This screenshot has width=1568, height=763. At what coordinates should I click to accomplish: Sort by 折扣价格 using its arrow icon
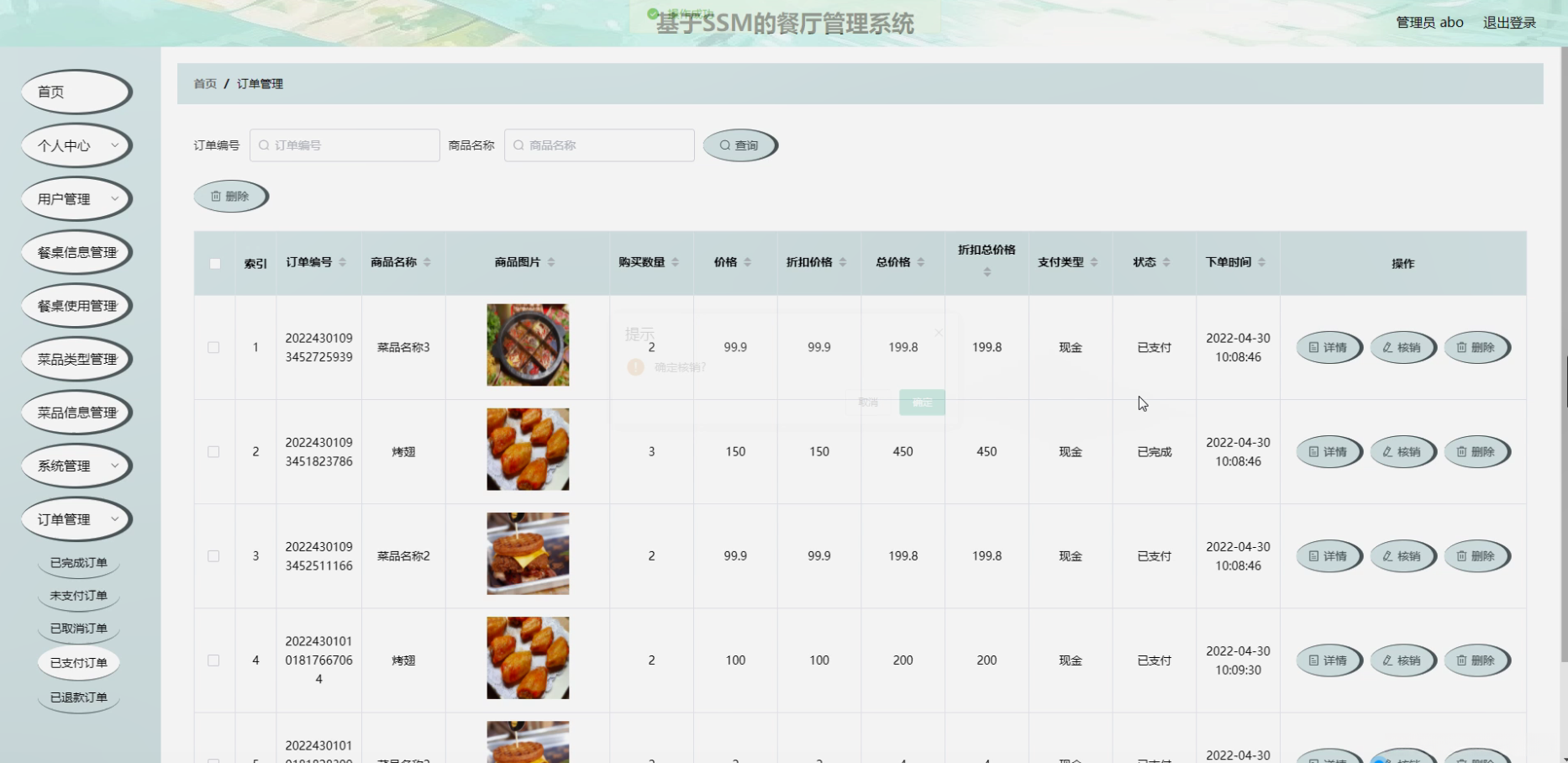click(843, 262)
